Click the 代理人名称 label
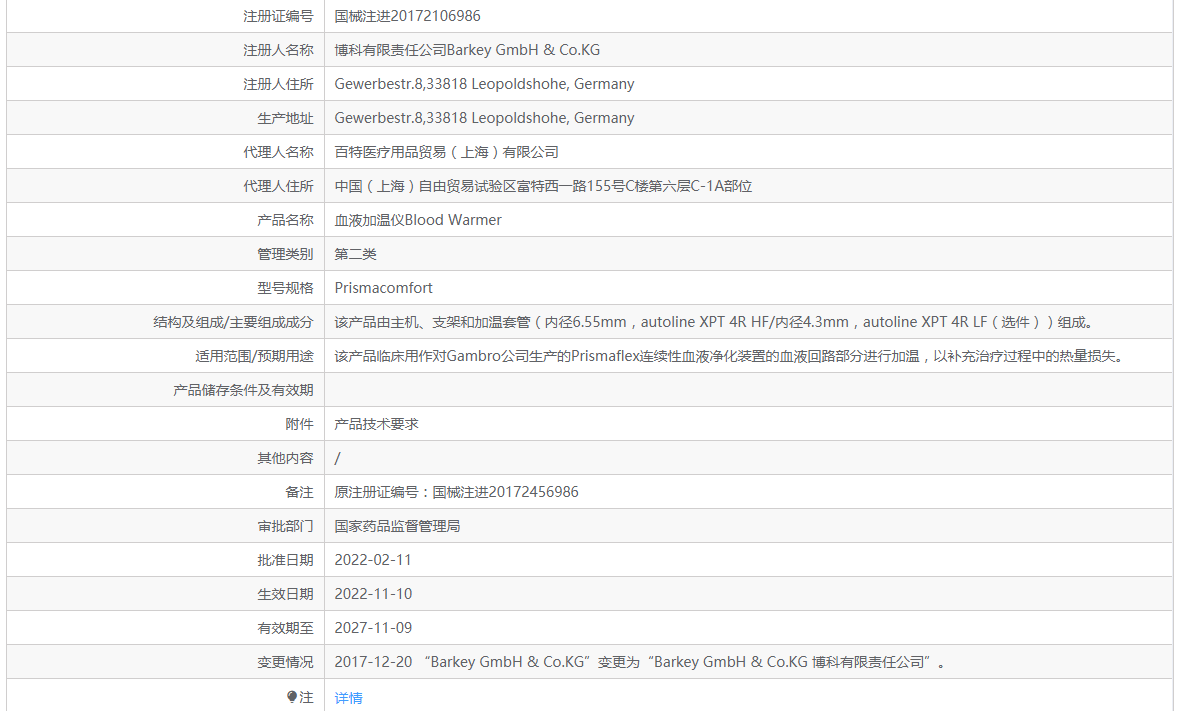Screen dimensions: 1181x711 pos(278,152)
